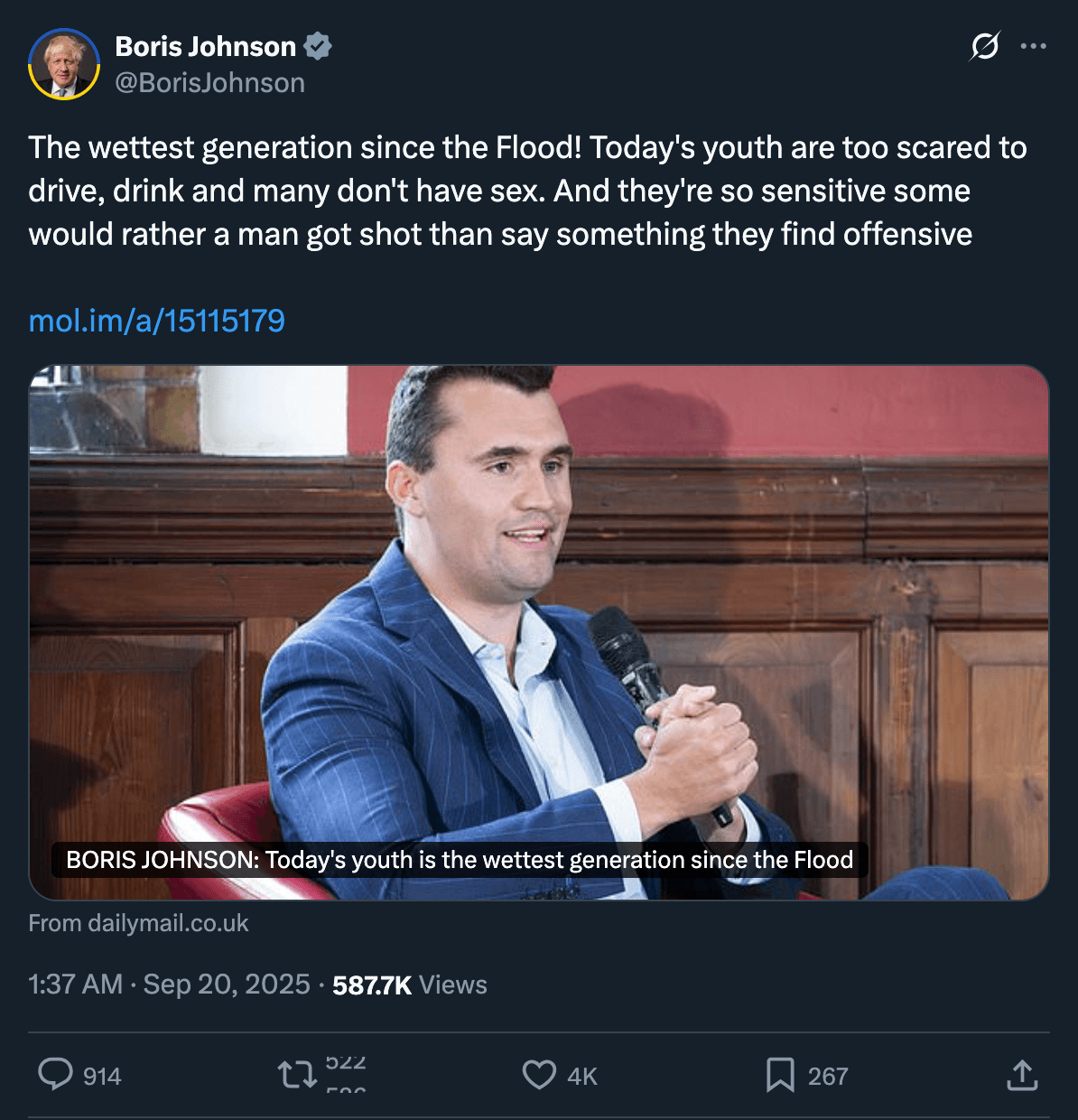
Task: Click the Boris Johnson display name
Action: 205,46
